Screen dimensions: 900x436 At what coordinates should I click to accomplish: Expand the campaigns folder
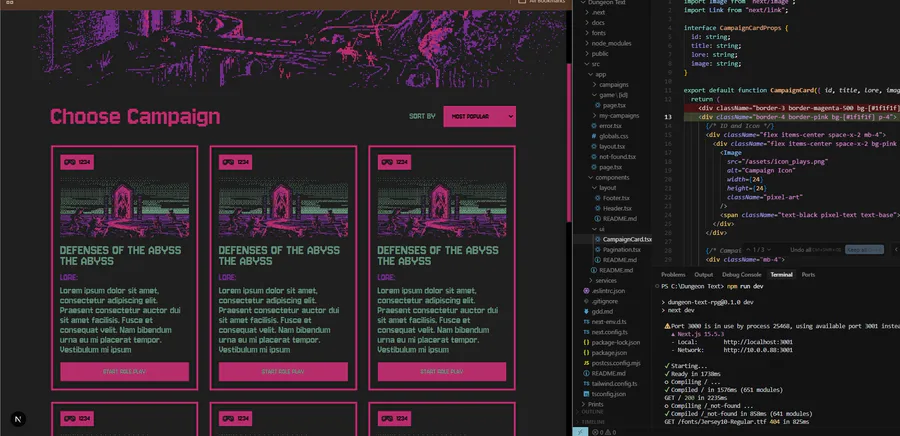pyautogui.click(x=613, y=84)
